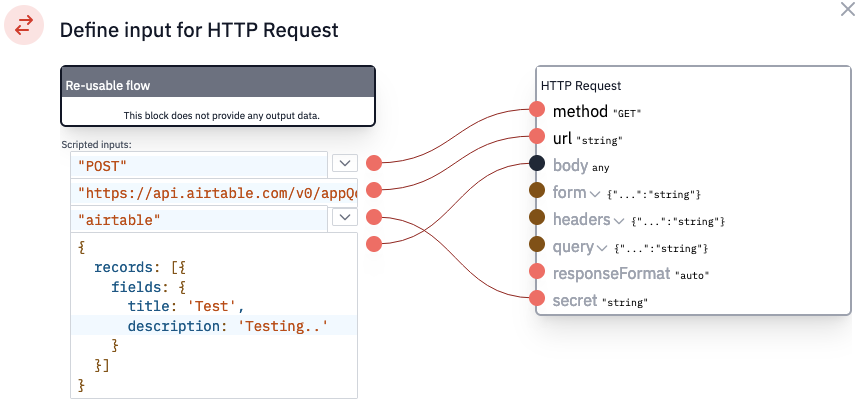Viewport: 856px width, 406px height.
Task: Expand the form parameter chevron
Action: 596,193
